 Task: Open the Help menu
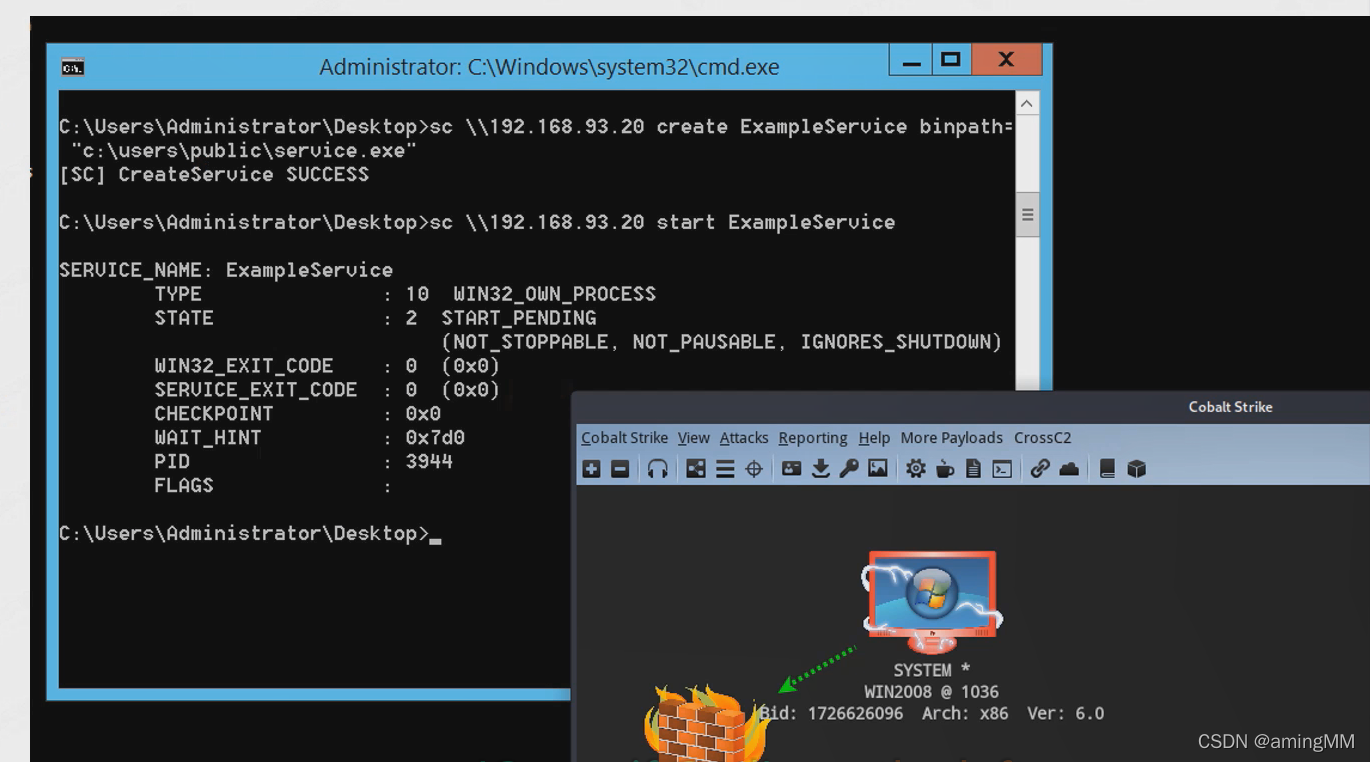(874, 438)
